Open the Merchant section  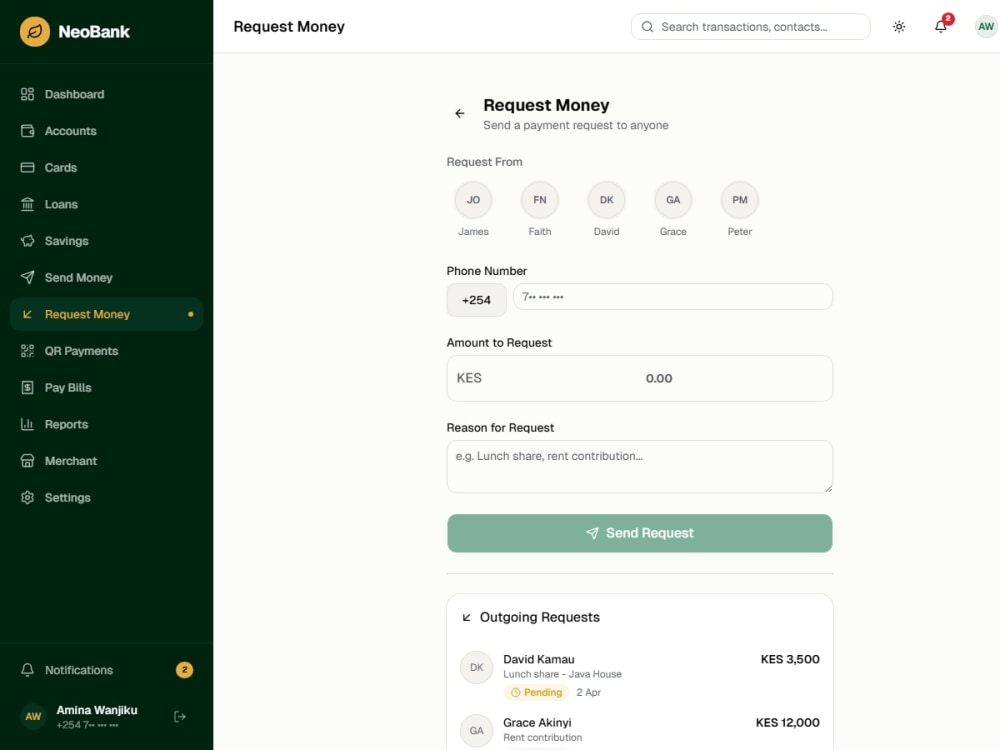pos(107,461)
